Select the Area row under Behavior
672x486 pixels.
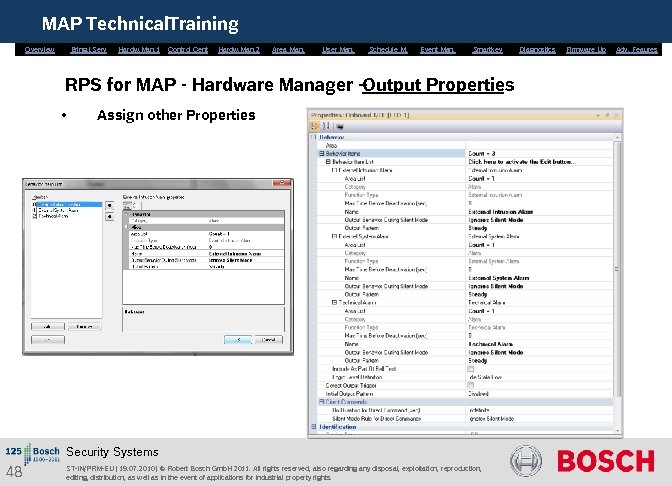point(465,145)
